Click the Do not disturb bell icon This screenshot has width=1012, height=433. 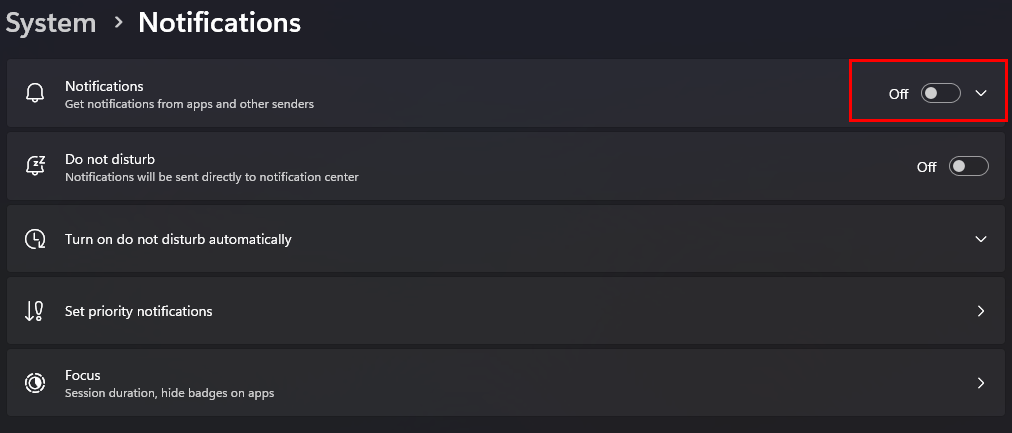tap(35, 166)
